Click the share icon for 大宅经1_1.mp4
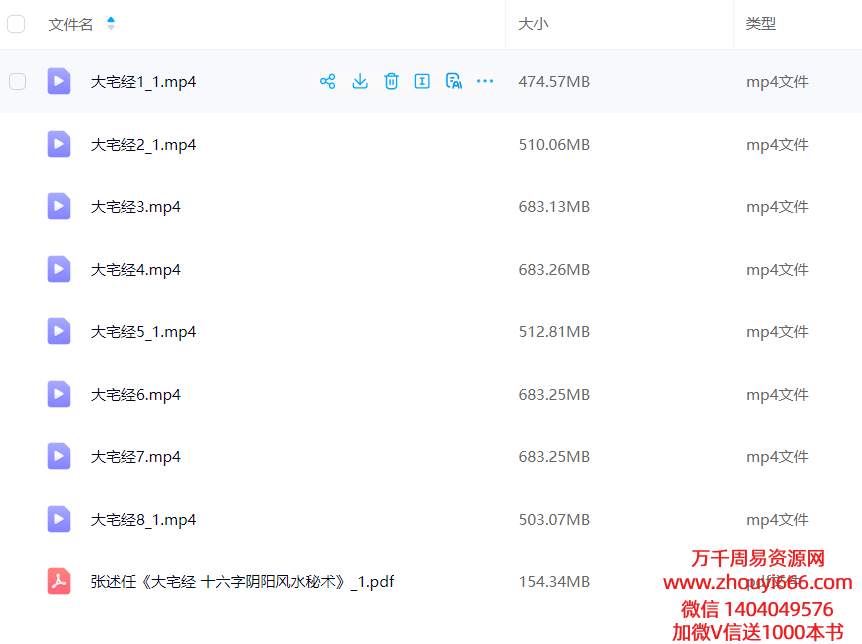Viewport: 862px width, 644px height. pyautogui.click(x=327, y=82)
